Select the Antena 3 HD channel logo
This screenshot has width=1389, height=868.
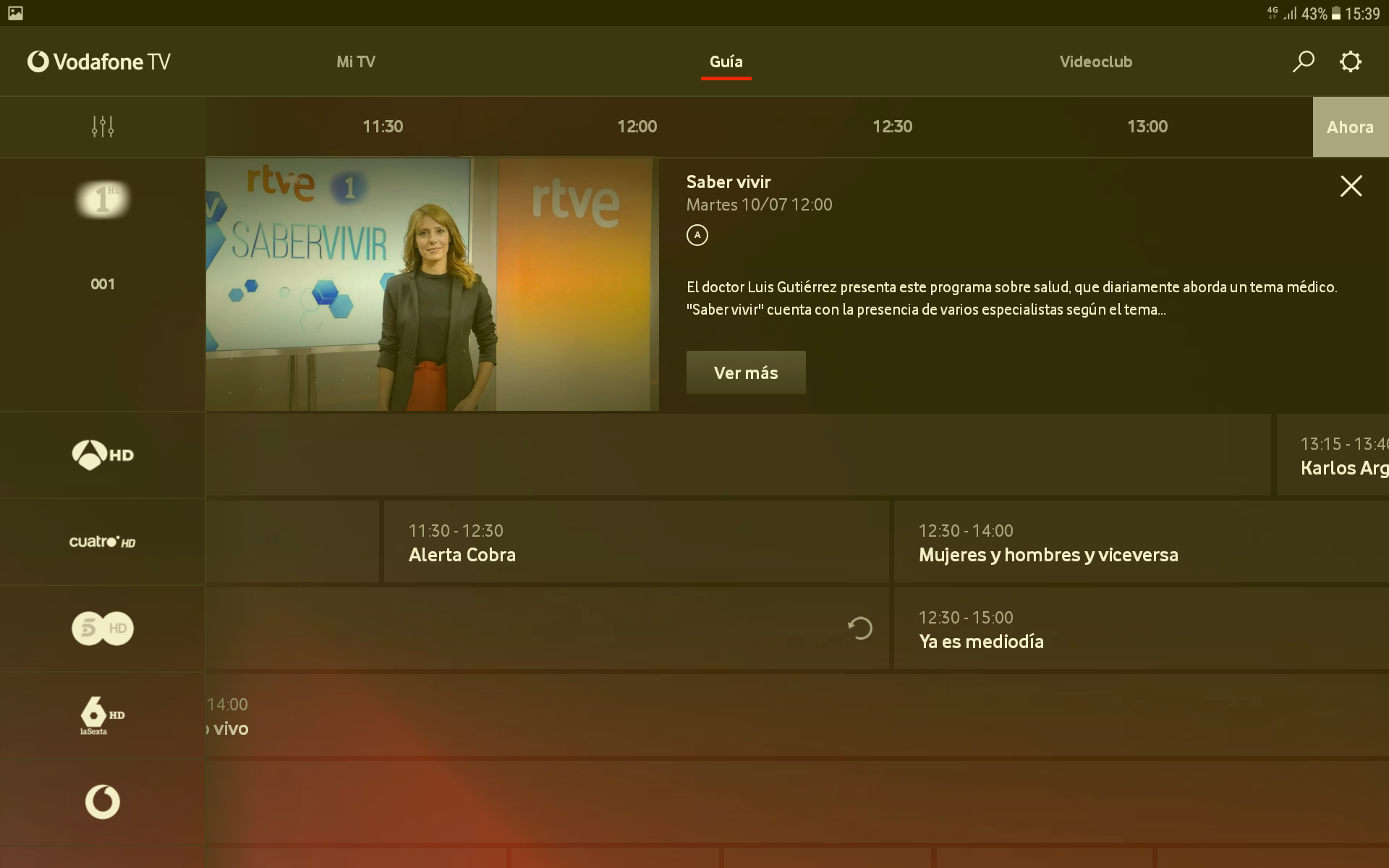(102, 455)
